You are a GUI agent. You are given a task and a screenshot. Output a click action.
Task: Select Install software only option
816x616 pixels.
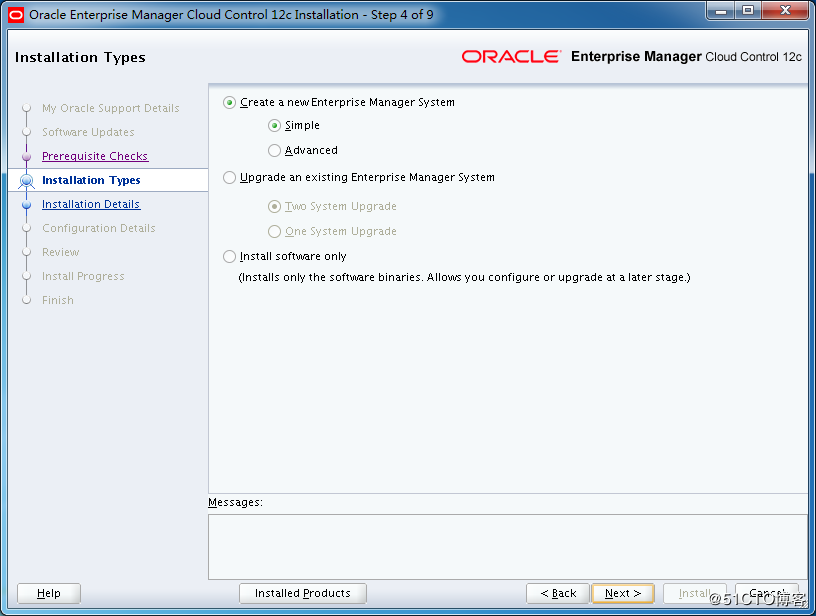point(230,257)
